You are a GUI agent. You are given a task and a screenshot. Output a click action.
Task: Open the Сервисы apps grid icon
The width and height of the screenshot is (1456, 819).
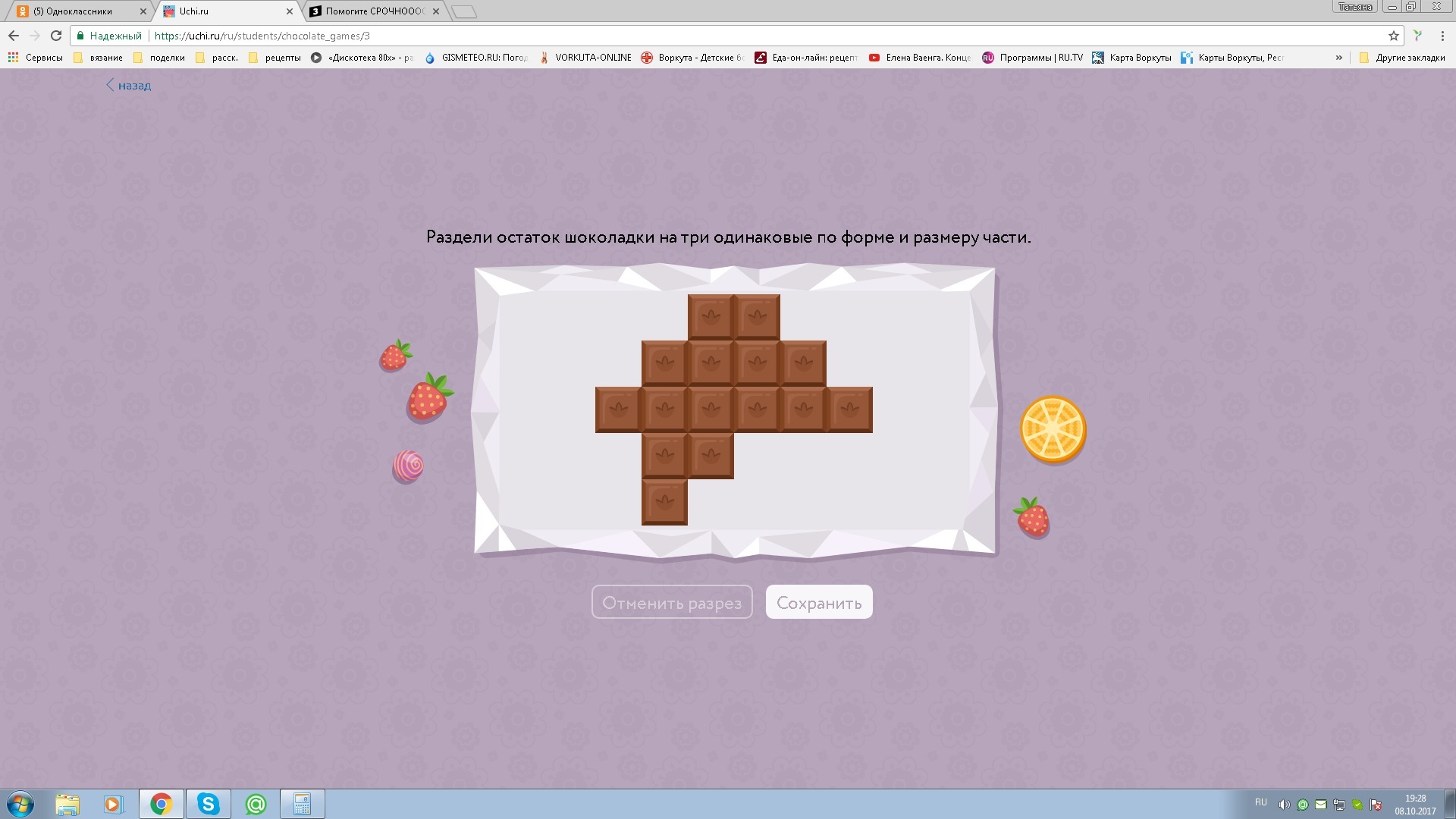click(13, 58)
